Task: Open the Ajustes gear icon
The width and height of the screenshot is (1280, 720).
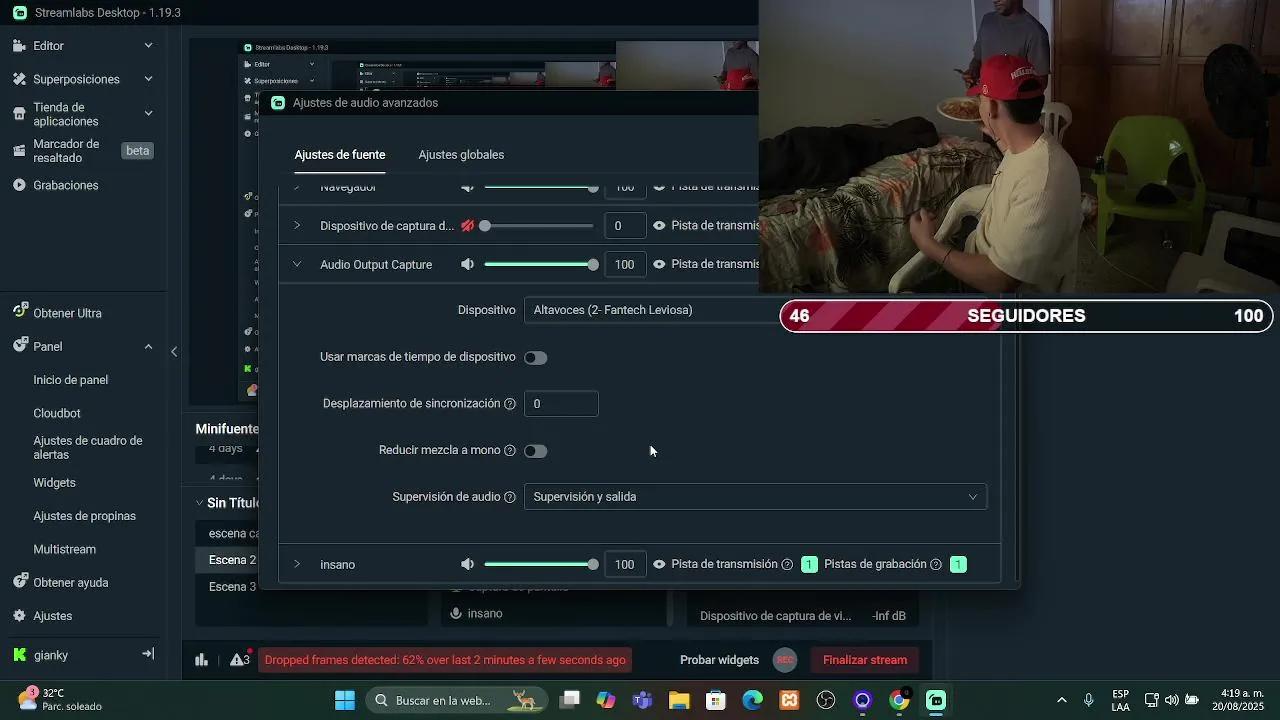Action: click(19, 616)
